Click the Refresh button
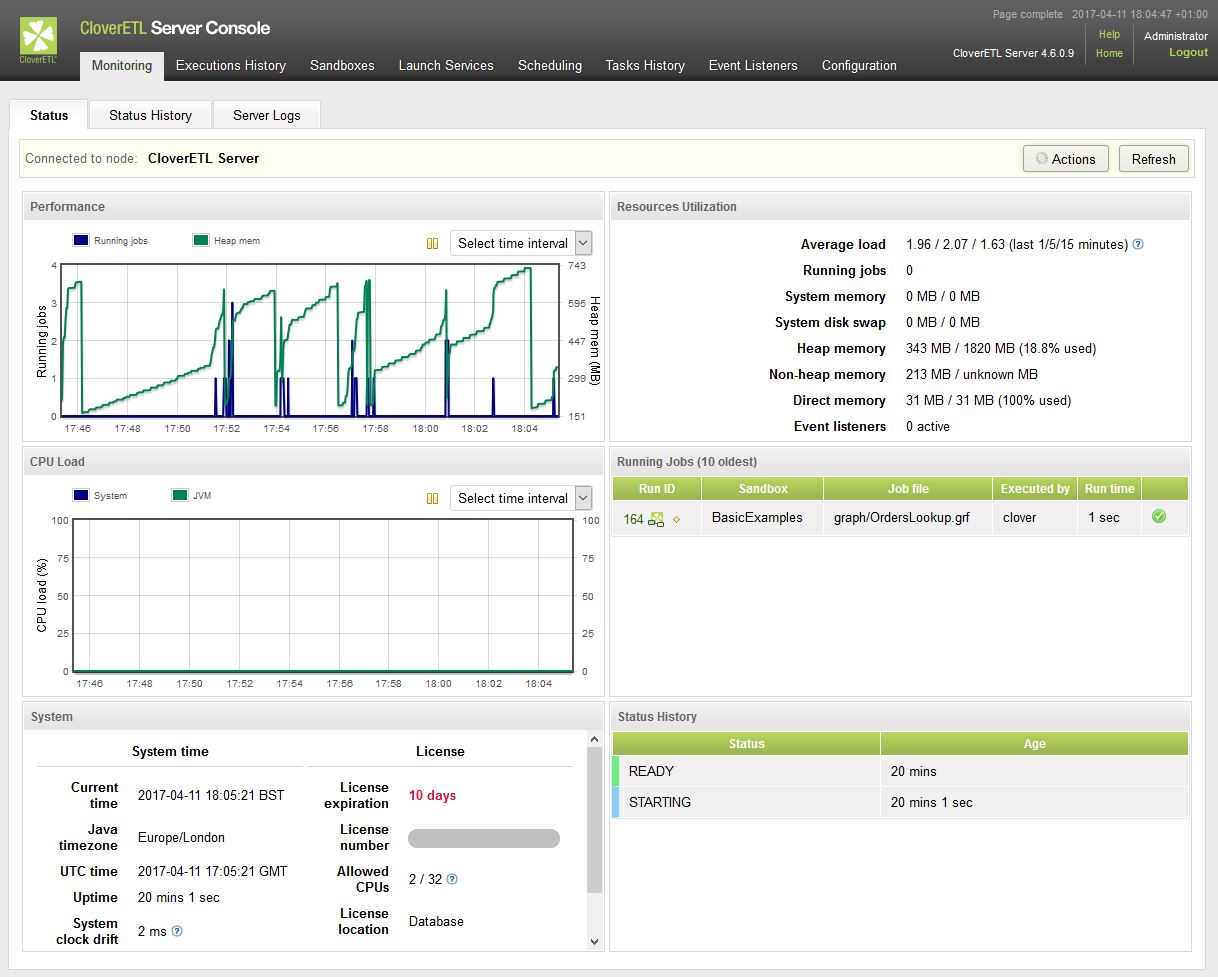The image size is (1218, 977). [x=1153, y=159]
